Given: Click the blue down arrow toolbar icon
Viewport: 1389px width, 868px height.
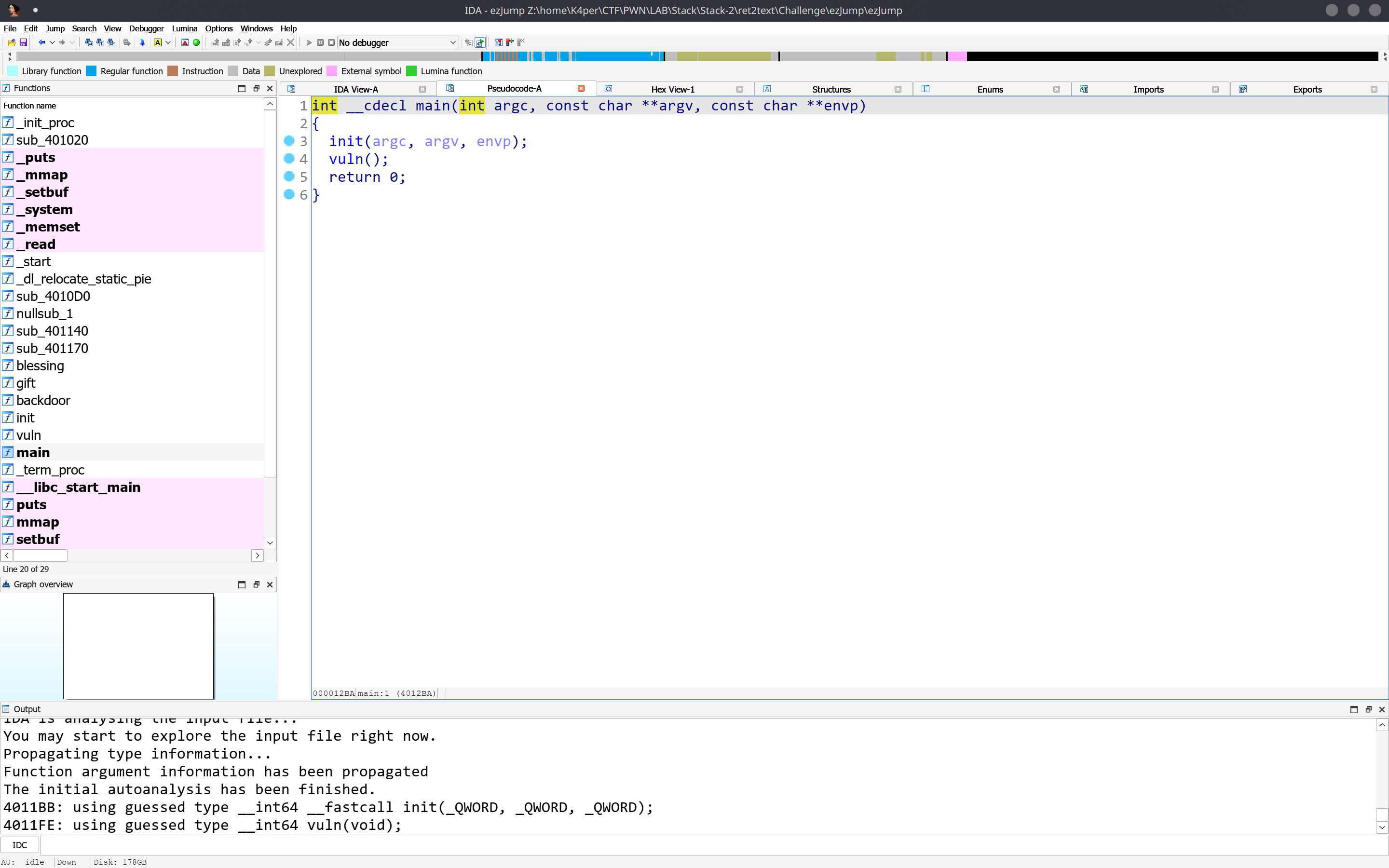Looking at the screenshot, I should 142,42.
